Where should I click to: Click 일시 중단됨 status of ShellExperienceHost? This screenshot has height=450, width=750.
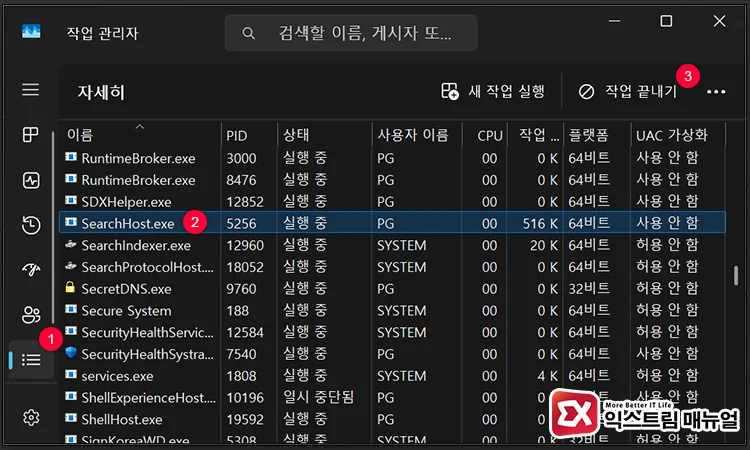(x=318, y=397)
